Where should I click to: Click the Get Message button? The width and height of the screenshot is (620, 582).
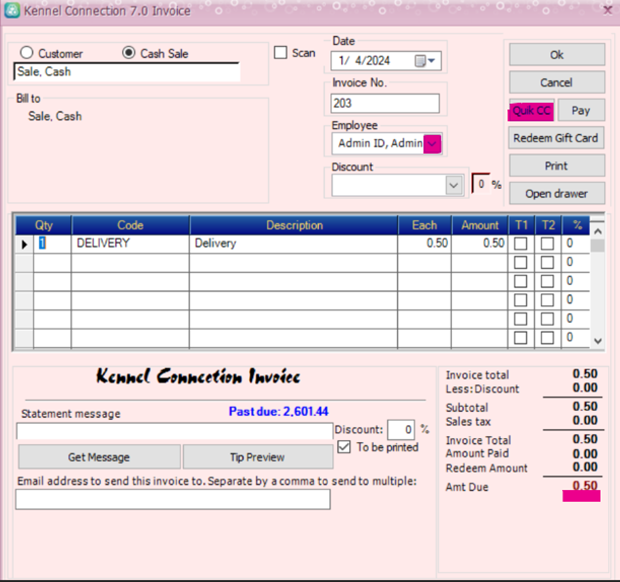click(x=99, y=457)
